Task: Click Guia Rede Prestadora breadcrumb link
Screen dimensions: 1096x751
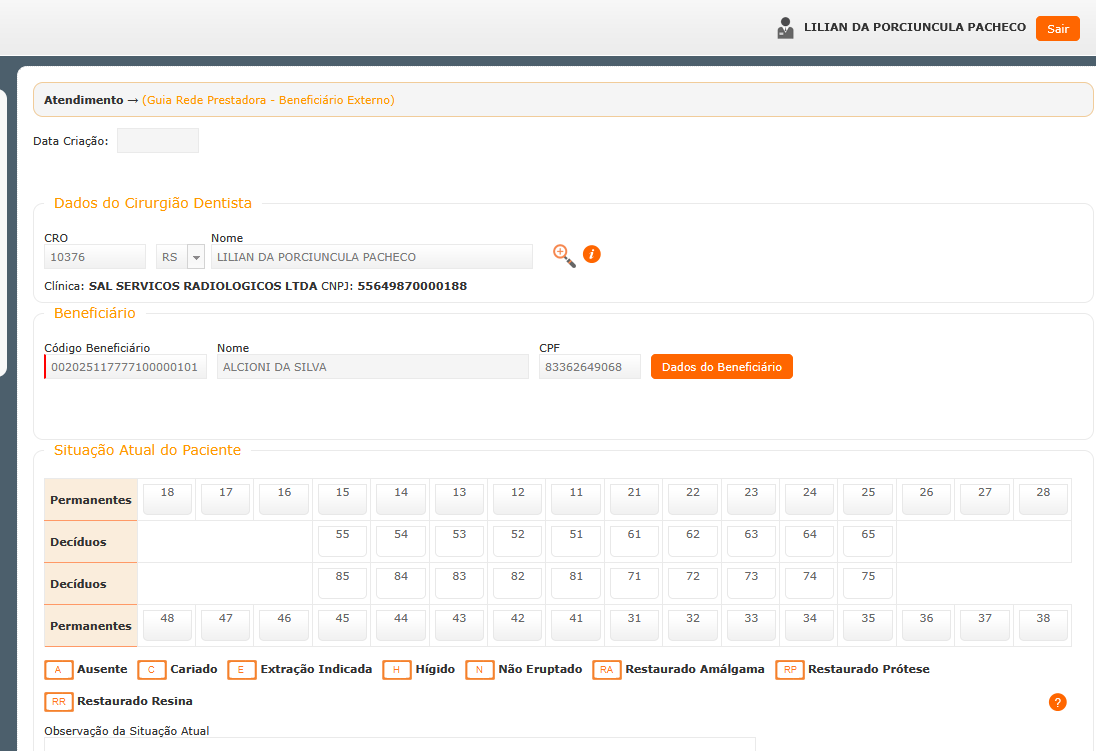Action: (268, 100)
